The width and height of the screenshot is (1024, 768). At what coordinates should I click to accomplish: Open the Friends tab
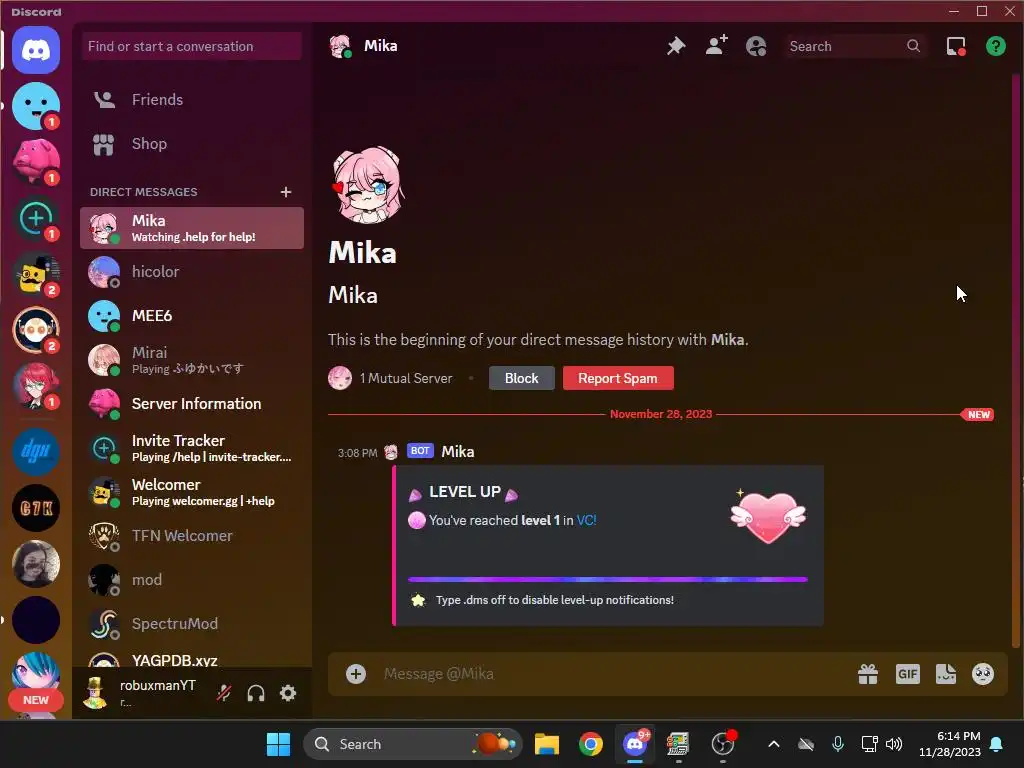[192, 100]
